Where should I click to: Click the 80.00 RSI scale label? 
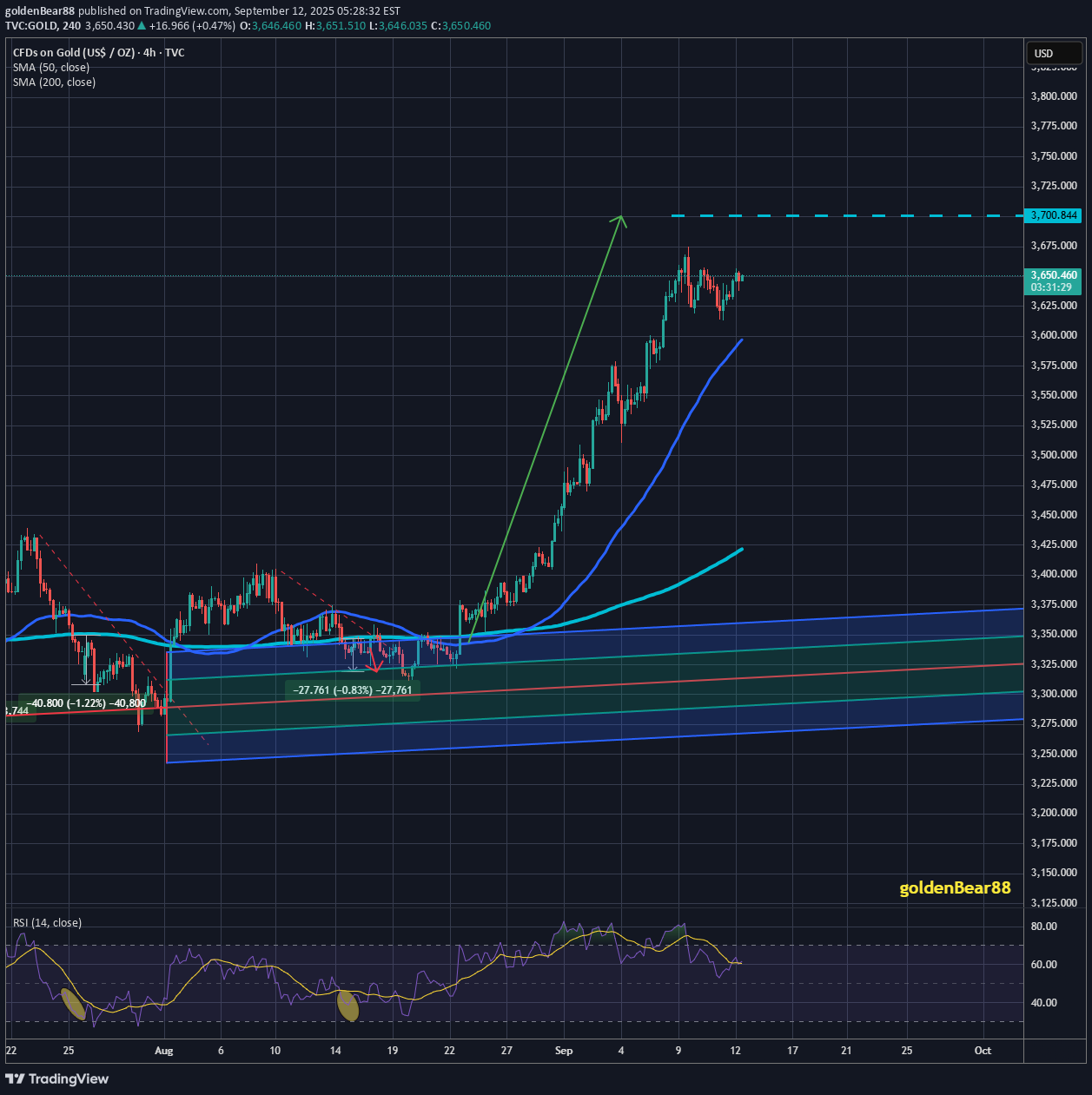point(1043,927)
